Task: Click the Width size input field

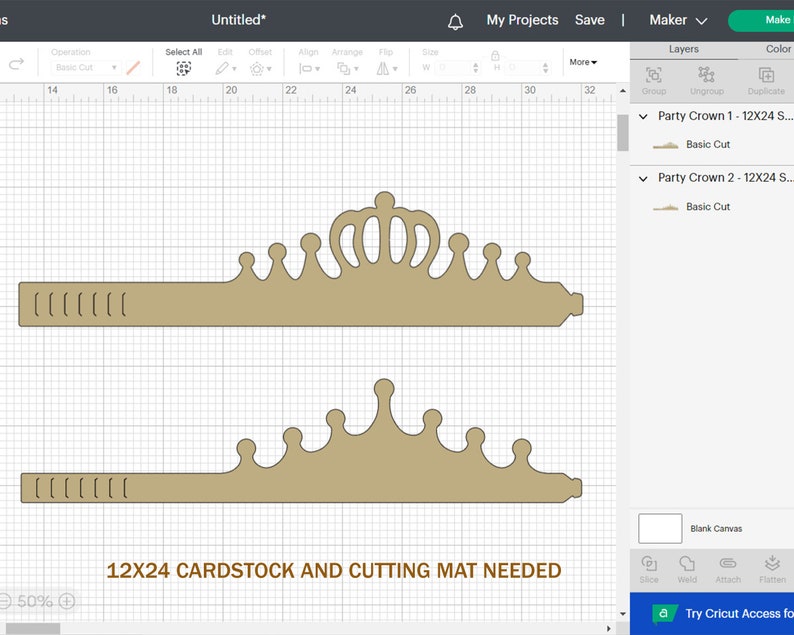Action: pyautogui.click(x=451, y=67)
